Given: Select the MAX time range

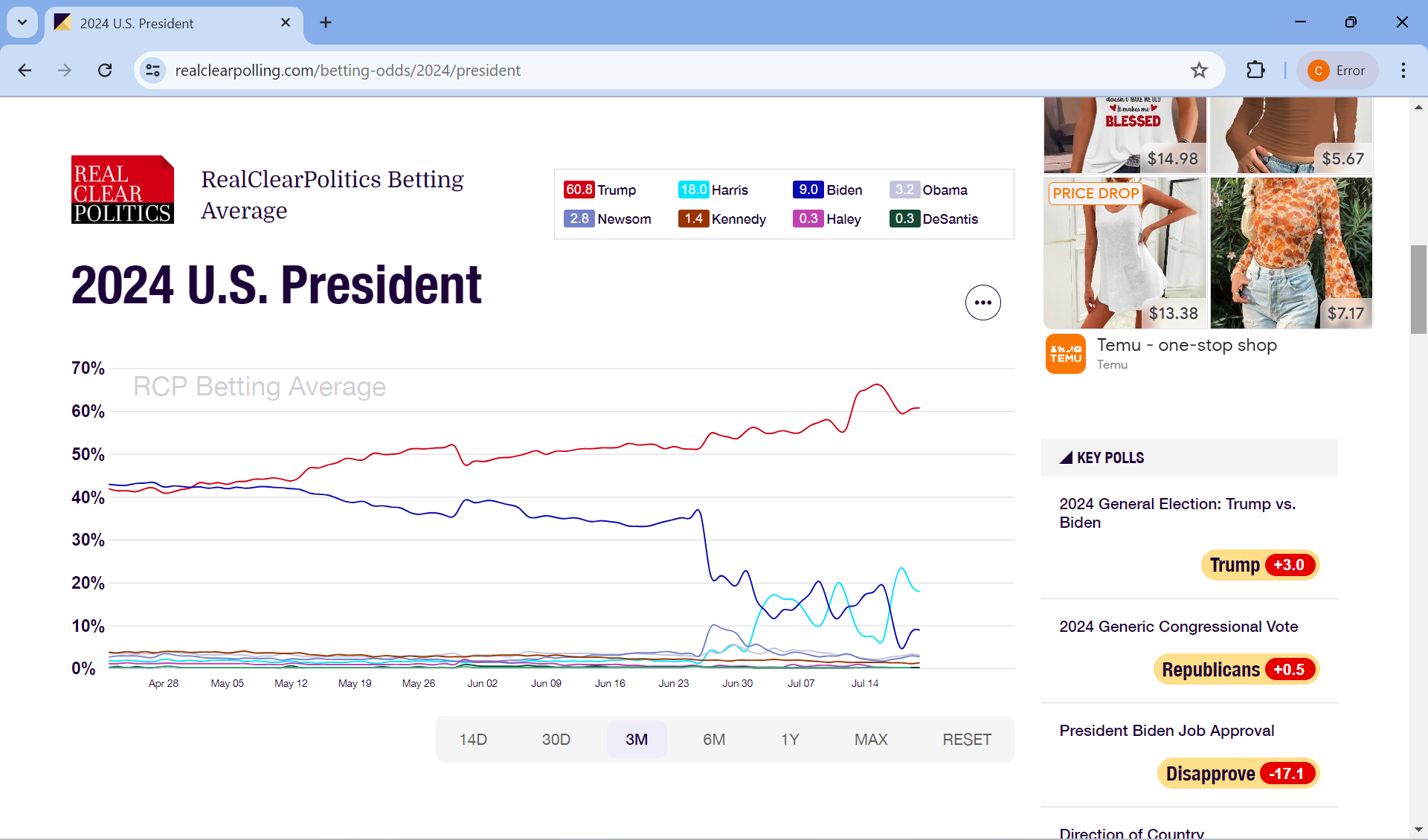Looking at the screenshot, I should coord(871,740).
